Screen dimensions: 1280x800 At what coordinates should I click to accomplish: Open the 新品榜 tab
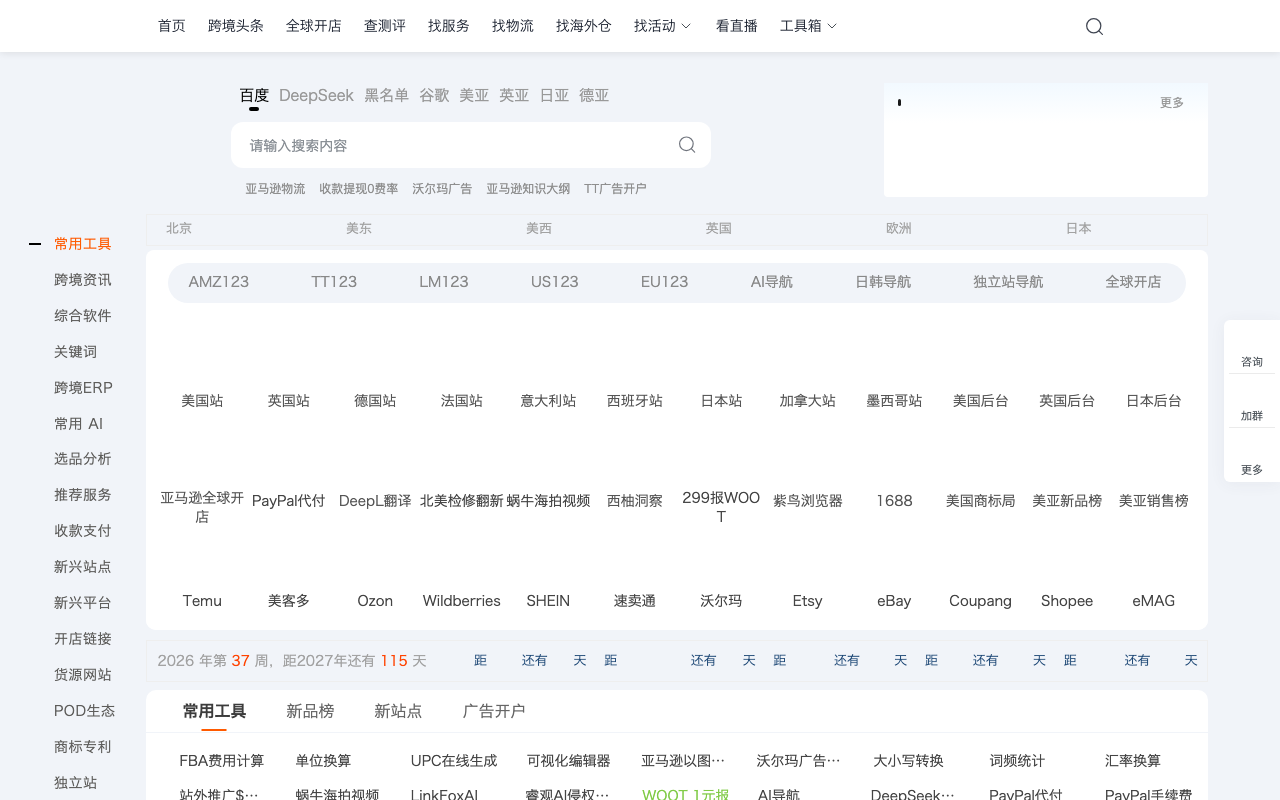click(x=310, y=711)
